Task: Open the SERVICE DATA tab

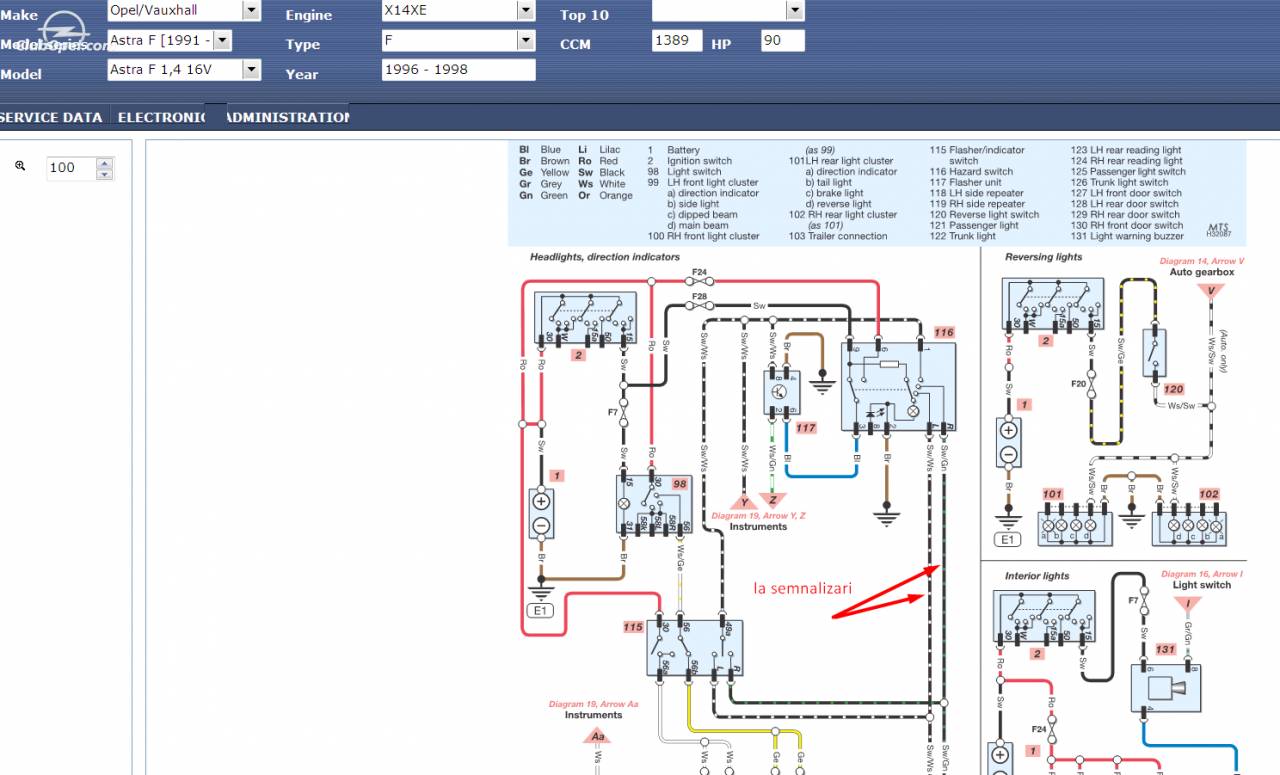Action: pyautogui.click(x=52, y=117)
